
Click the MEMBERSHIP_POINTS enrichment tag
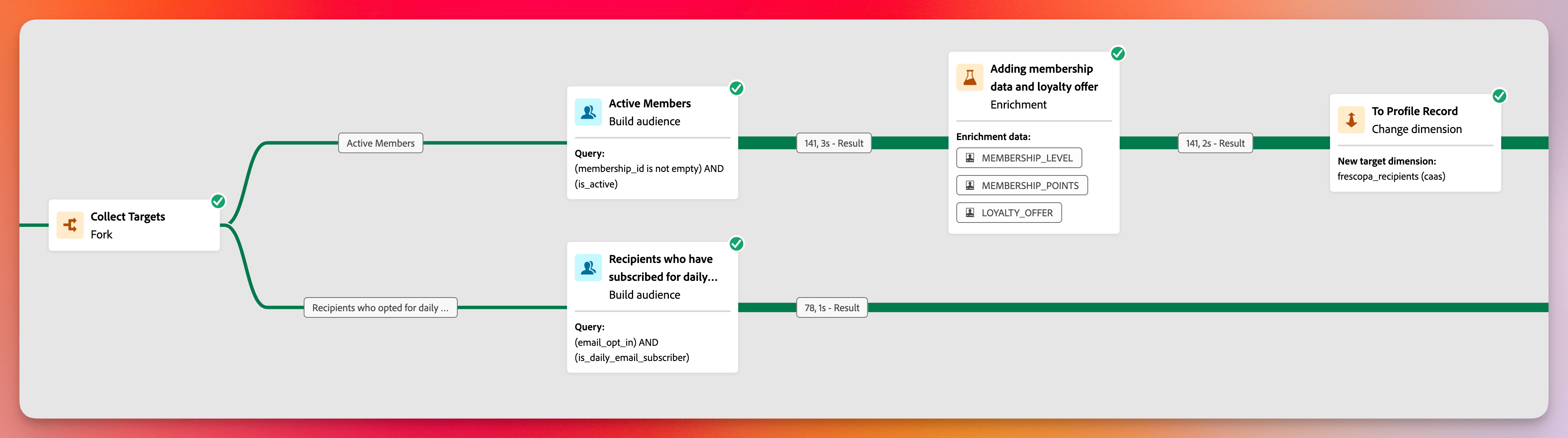pyautogui.click(x=1022, y=185)
